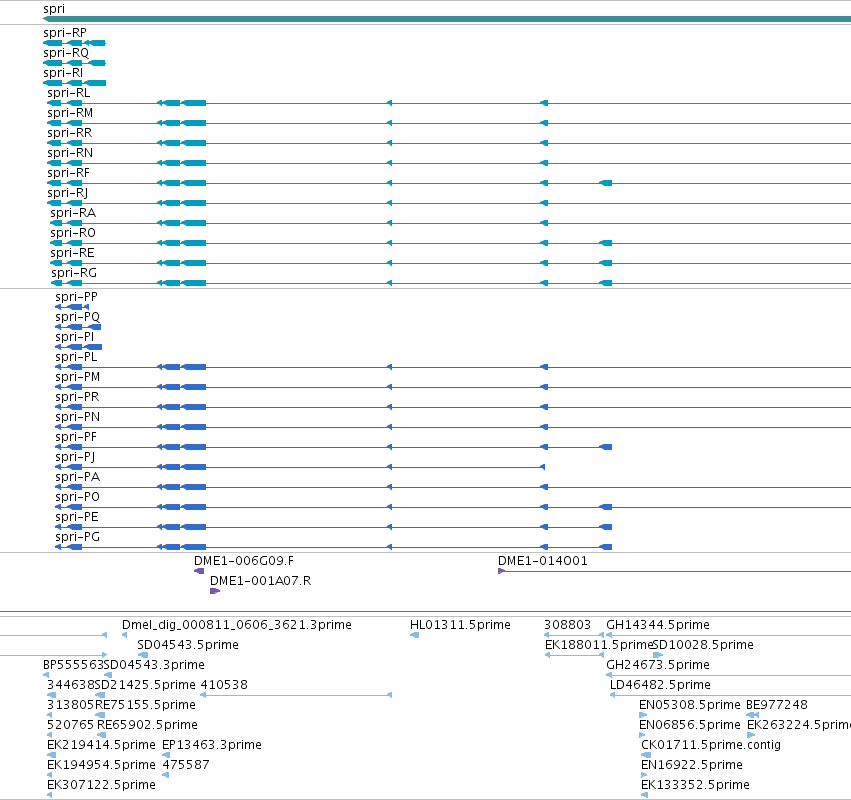Image resolution: width=851 pixels, height=800 pixels.
Task: Select transcript spri-RG label
Action: tap(74, 273)
